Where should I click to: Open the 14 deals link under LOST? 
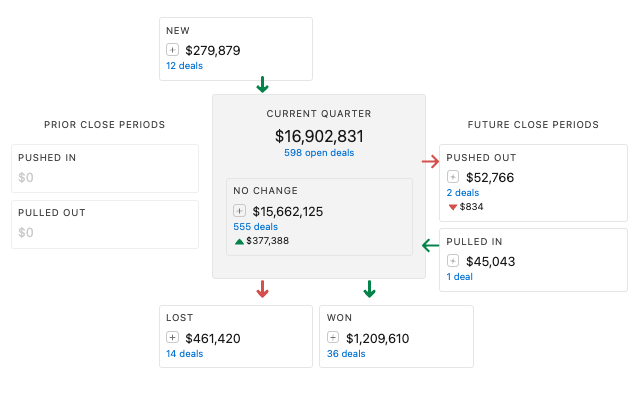pyautogui.click(x=184, y=354)
